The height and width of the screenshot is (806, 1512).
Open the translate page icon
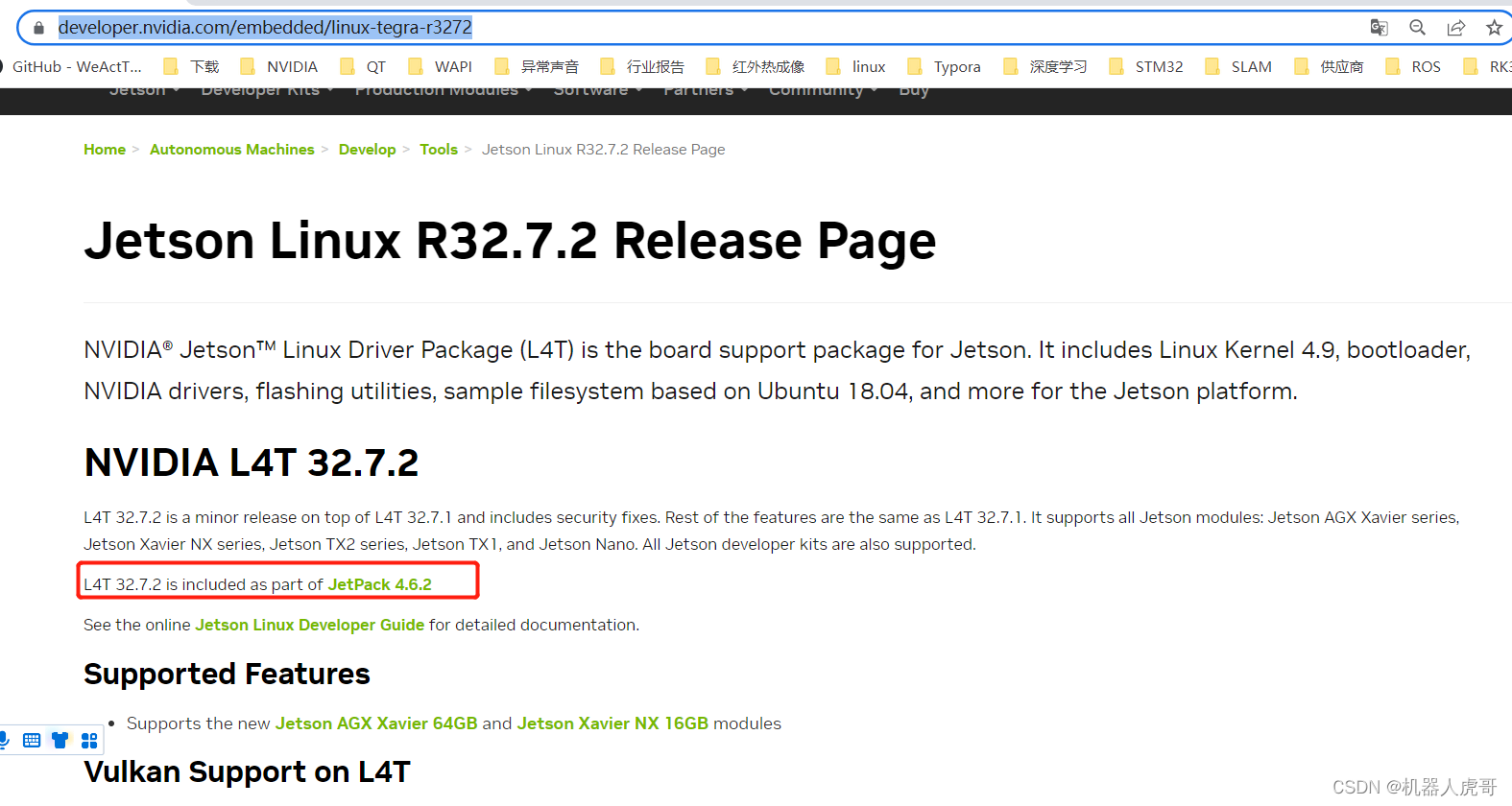pos(1379,28)
